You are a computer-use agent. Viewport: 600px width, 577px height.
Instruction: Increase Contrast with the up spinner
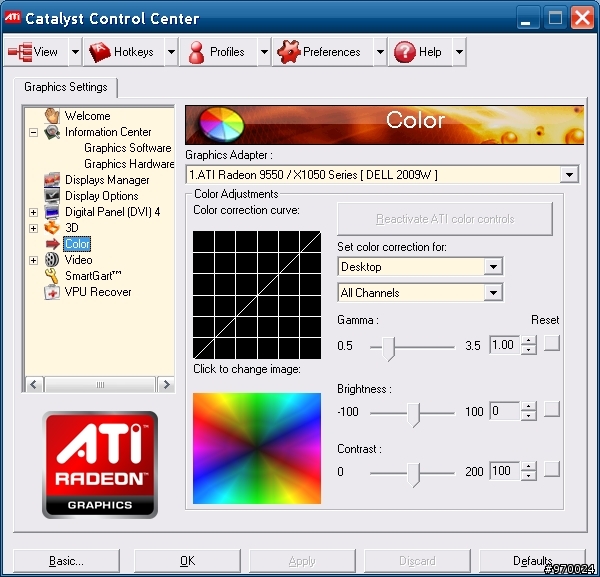[x=528, y=466]
